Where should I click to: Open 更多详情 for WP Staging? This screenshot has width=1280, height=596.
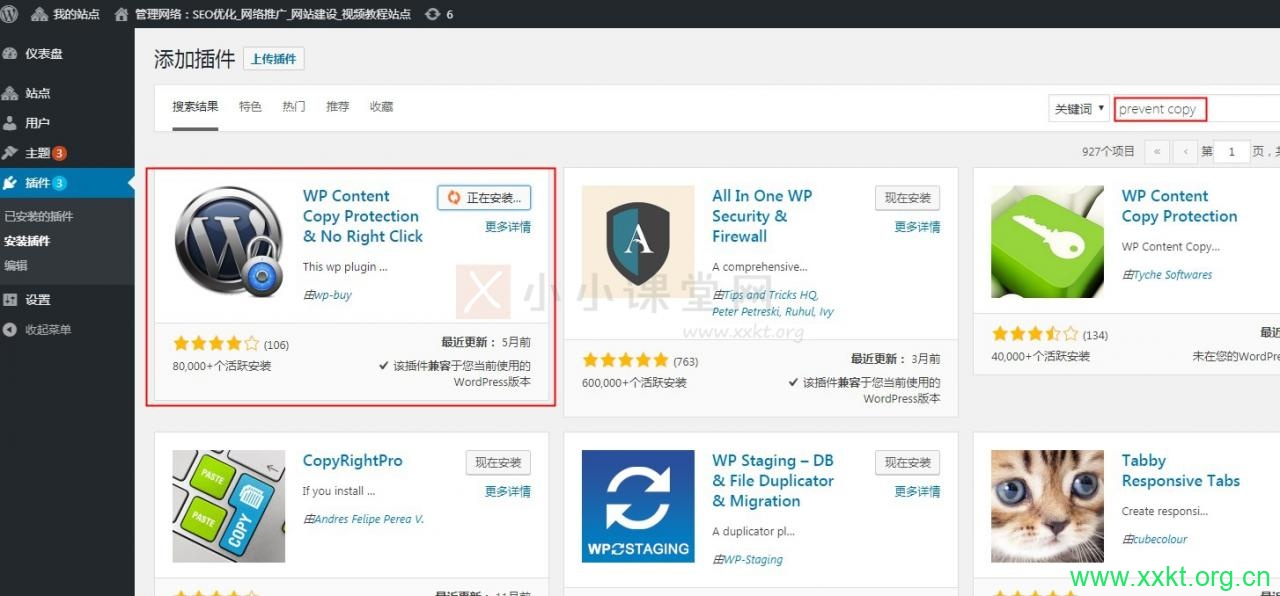tap(917, 491)
